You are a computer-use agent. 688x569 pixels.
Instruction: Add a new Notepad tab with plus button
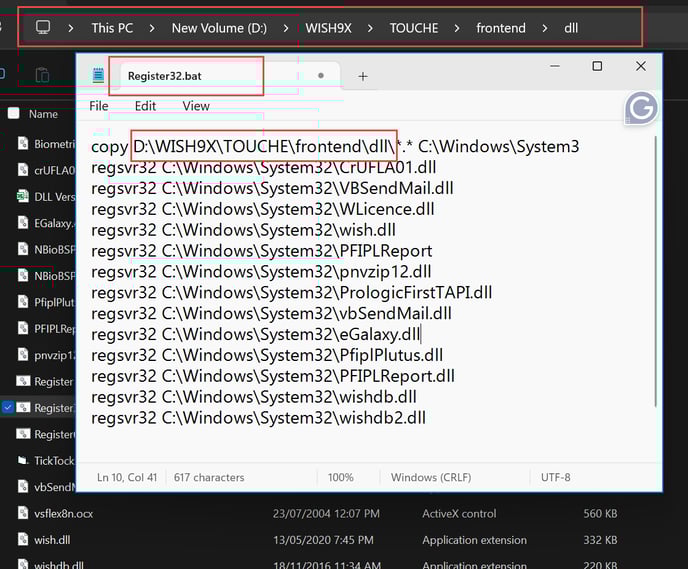363,76
